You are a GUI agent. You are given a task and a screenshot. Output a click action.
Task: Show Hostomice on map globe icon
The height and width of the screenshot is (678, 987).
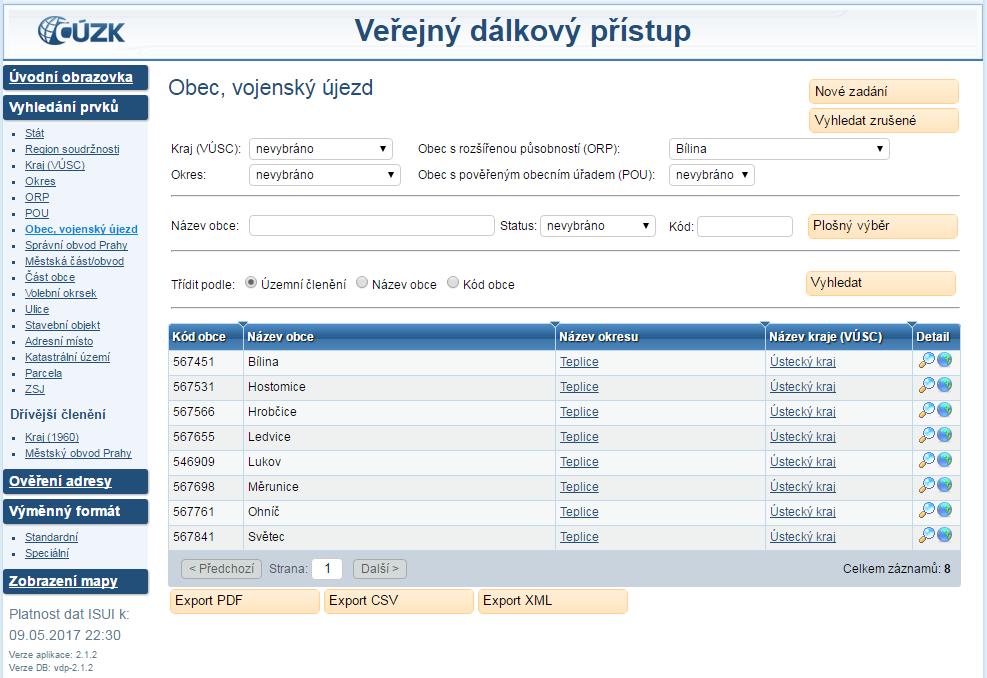tap(944, 385)
